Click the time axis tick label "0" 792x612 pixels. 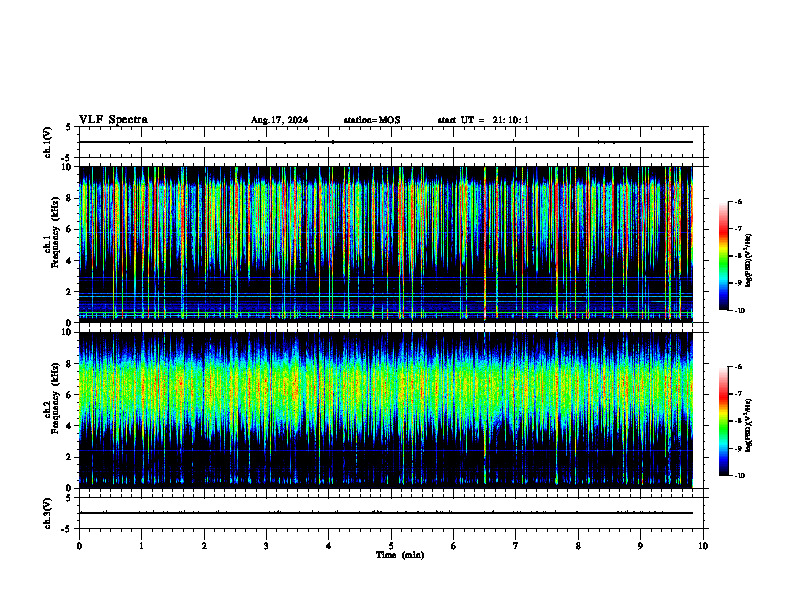pos(79,546)
